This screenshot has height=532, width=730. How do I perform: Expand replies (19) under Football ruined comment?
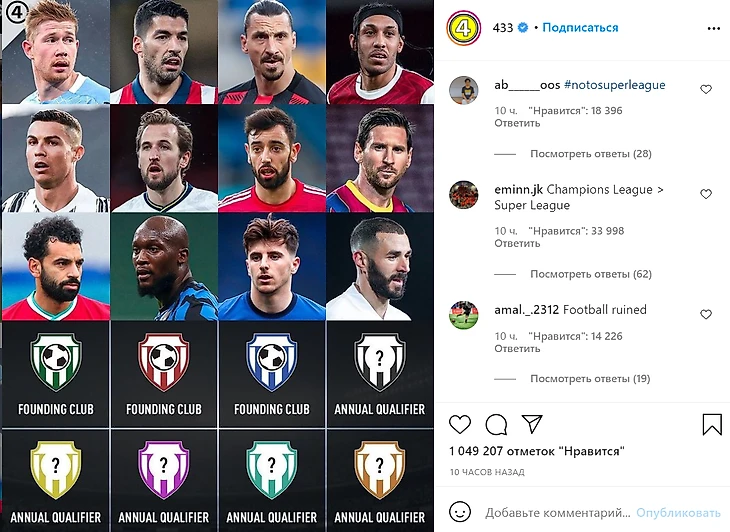590,378
